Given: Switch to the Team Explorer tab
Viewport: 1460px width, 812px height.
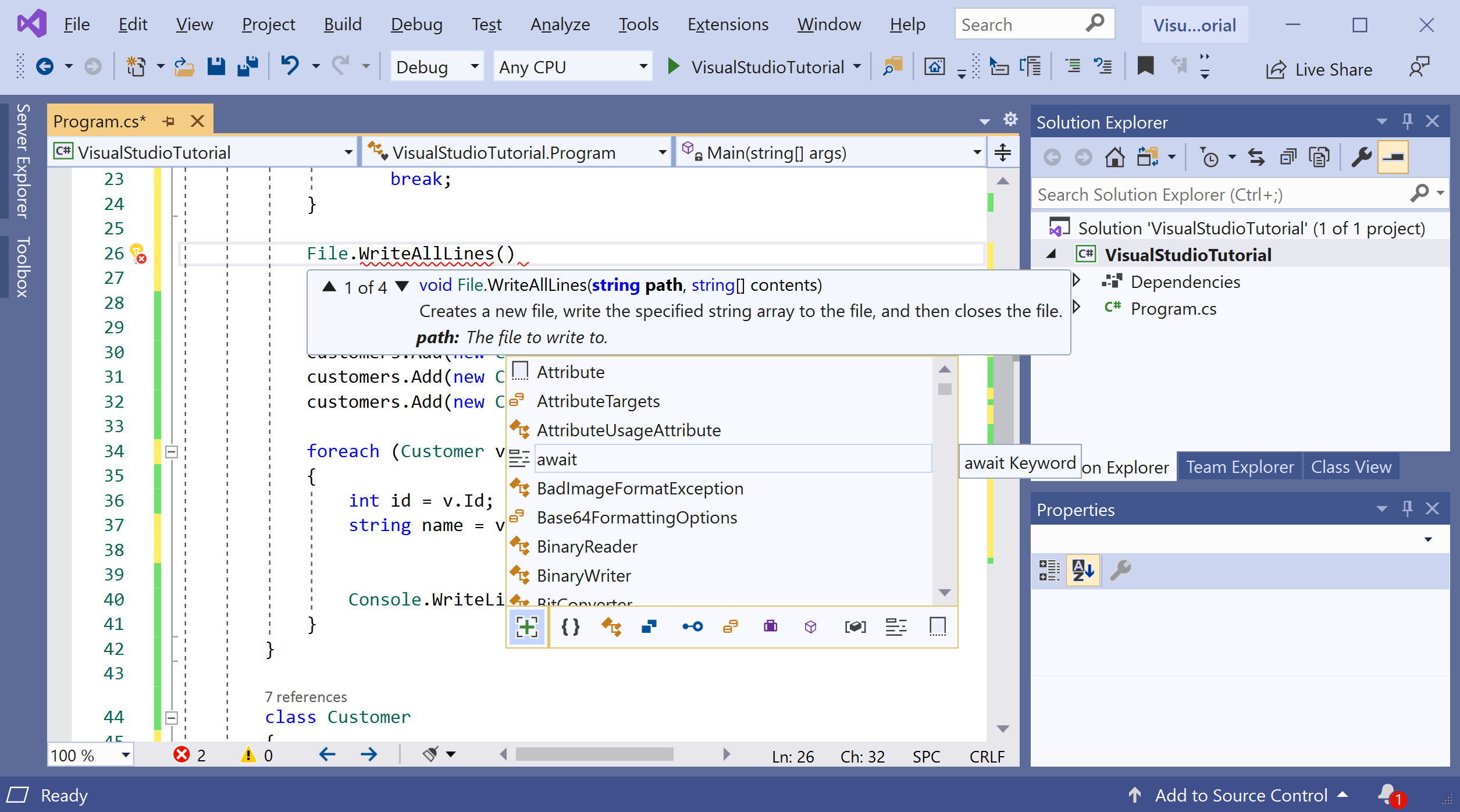Looking at the screenshot, I should (x=1240, y=466).
